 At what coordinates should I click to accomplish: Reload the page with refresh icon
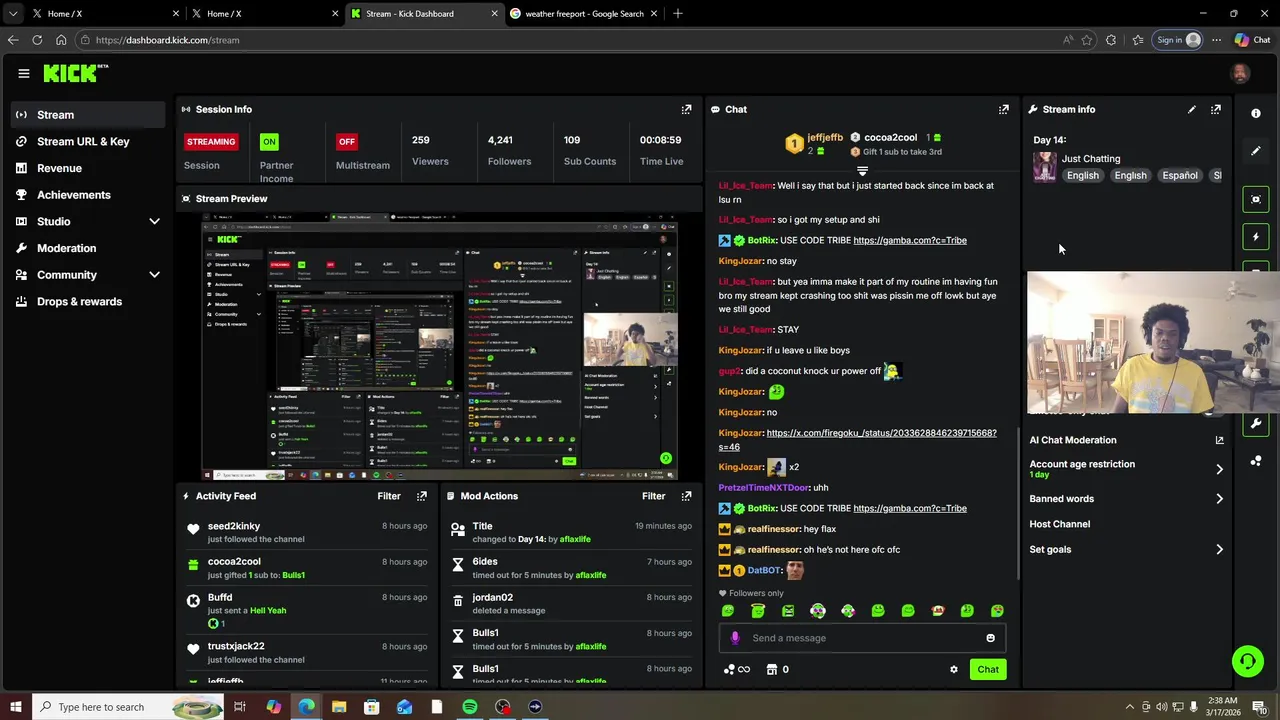[x=37, y=40]
